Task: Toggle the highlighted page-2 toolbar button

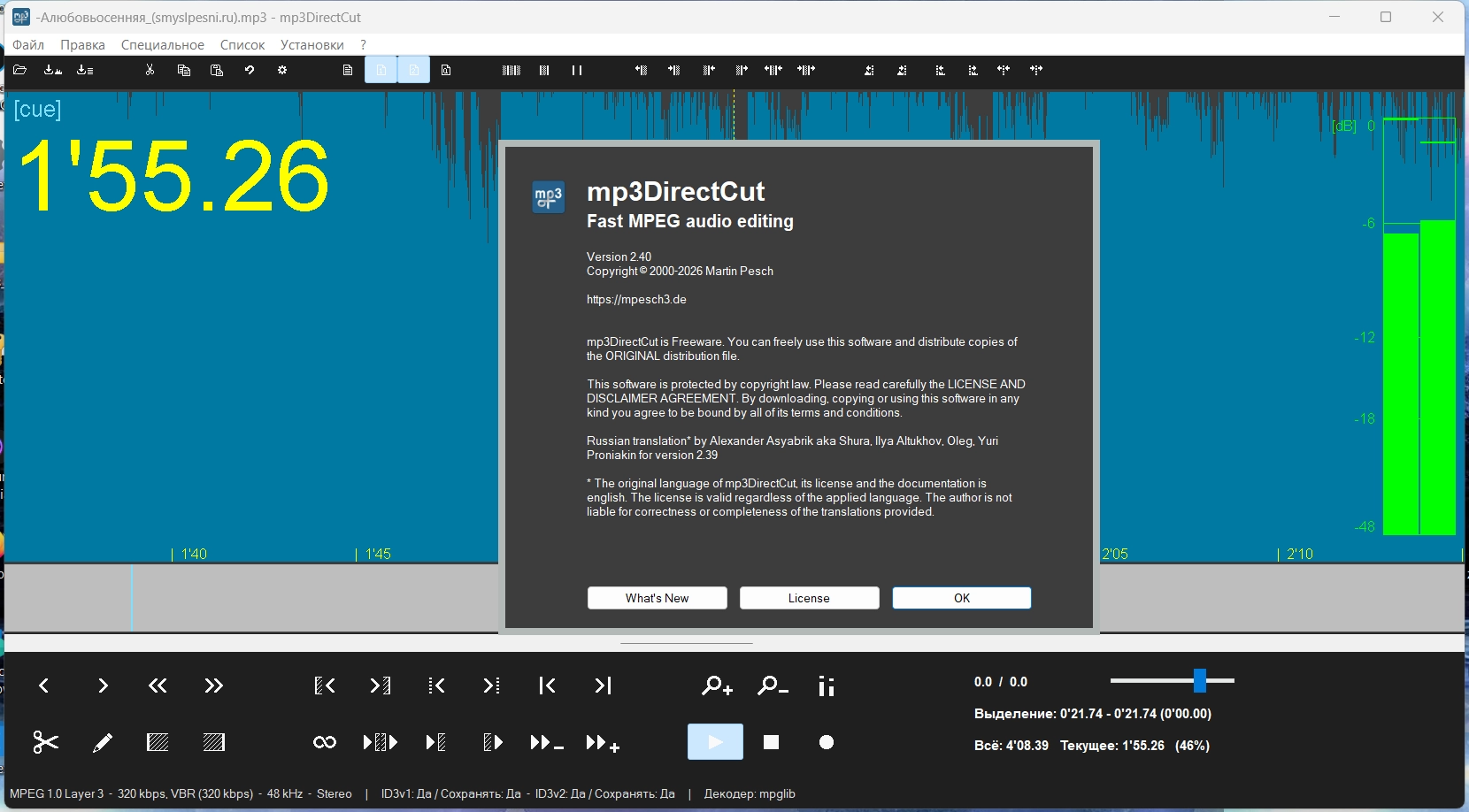Action: click(414, 70)
